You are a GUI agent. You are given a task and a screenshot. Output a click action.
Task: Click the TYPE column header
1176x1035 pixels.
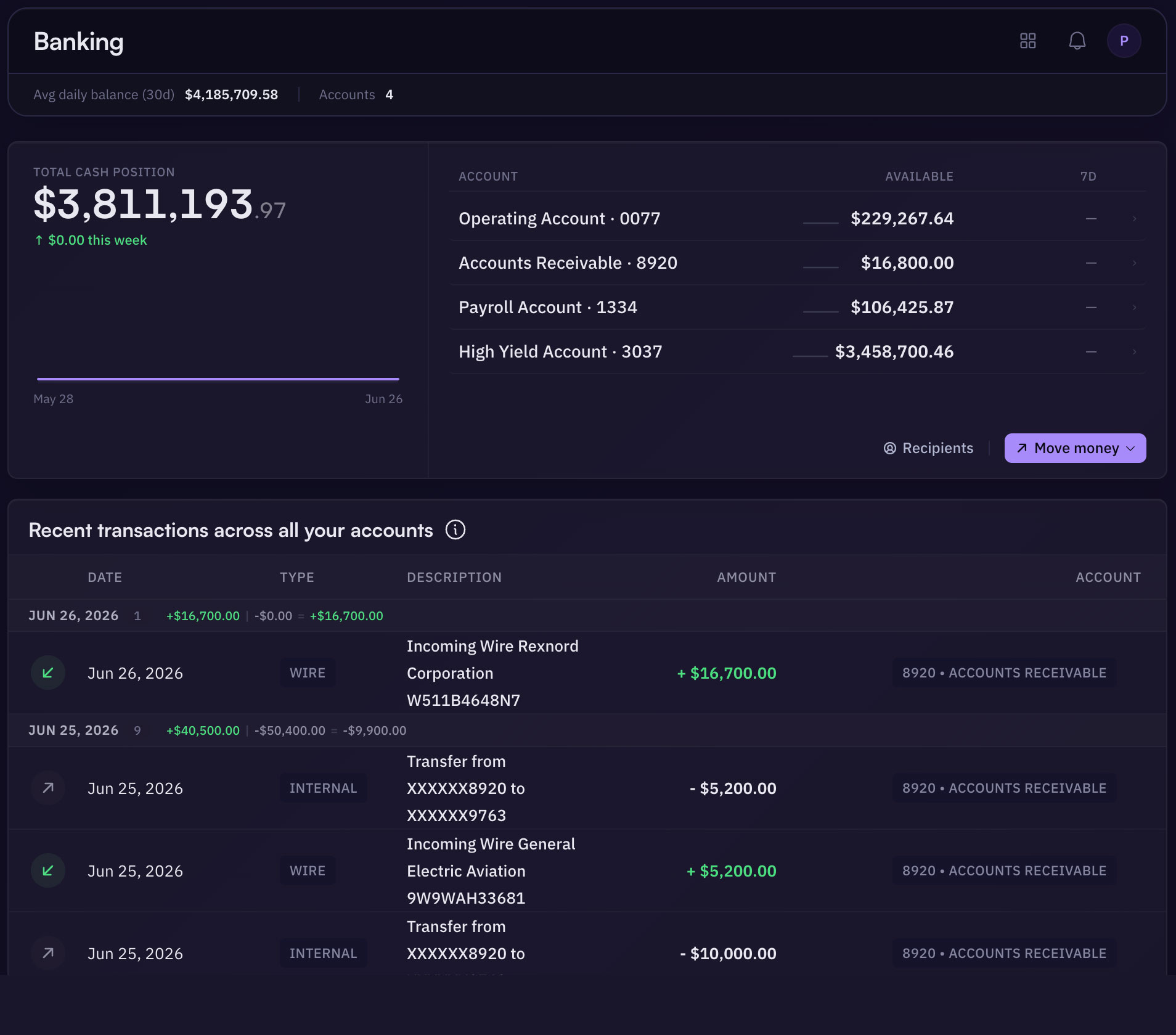(x=297, y=577)
